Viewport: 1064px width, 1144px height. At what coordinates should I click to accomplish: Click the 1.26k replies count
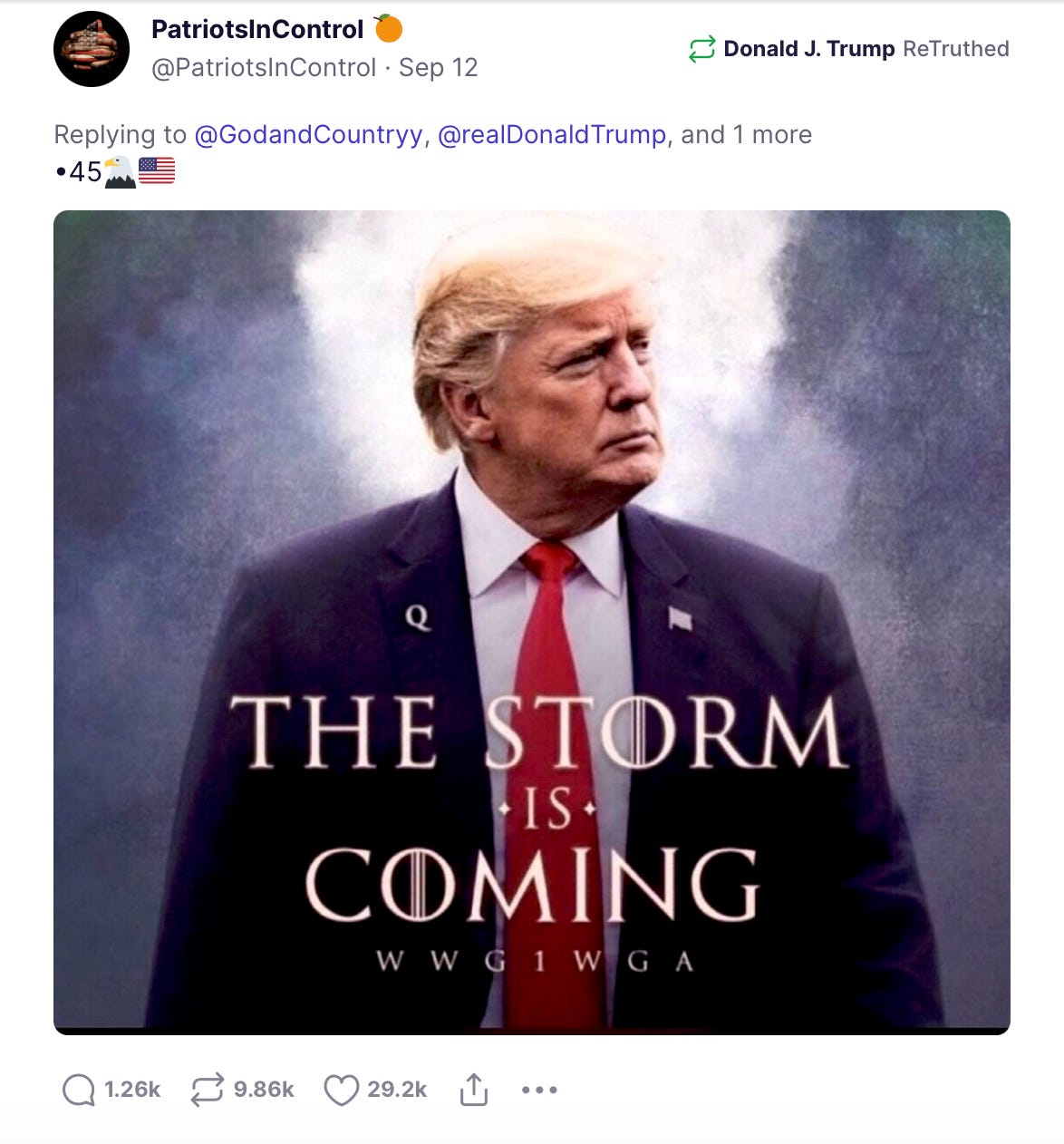pyautogui.click(x=132, y=1090)
